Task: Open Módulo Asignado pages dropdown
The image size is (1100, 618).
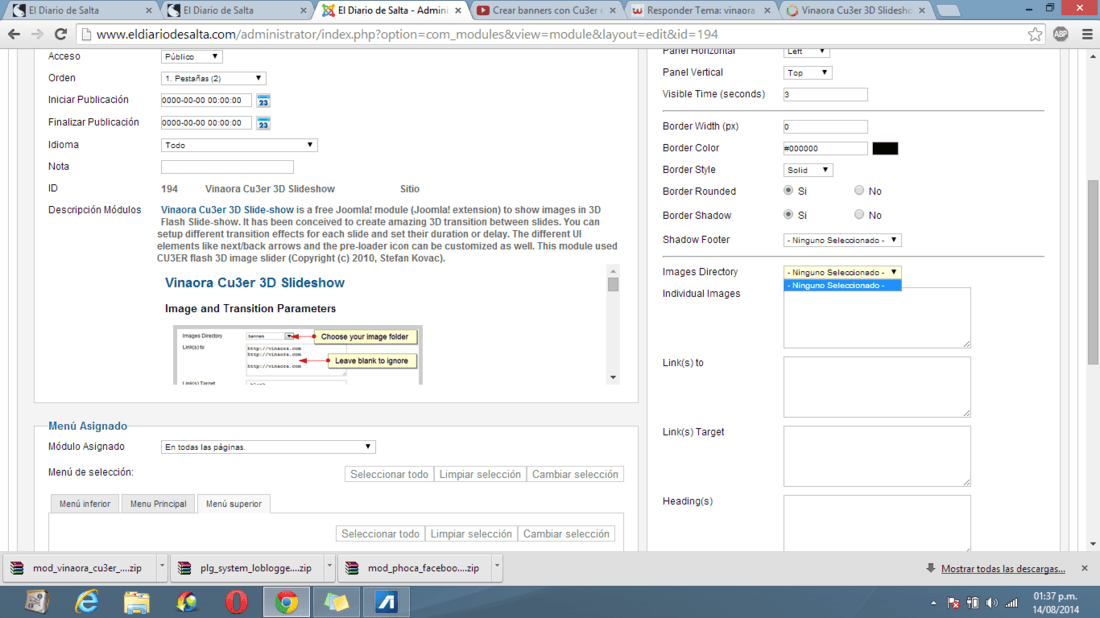Action: tap(268, 447)
